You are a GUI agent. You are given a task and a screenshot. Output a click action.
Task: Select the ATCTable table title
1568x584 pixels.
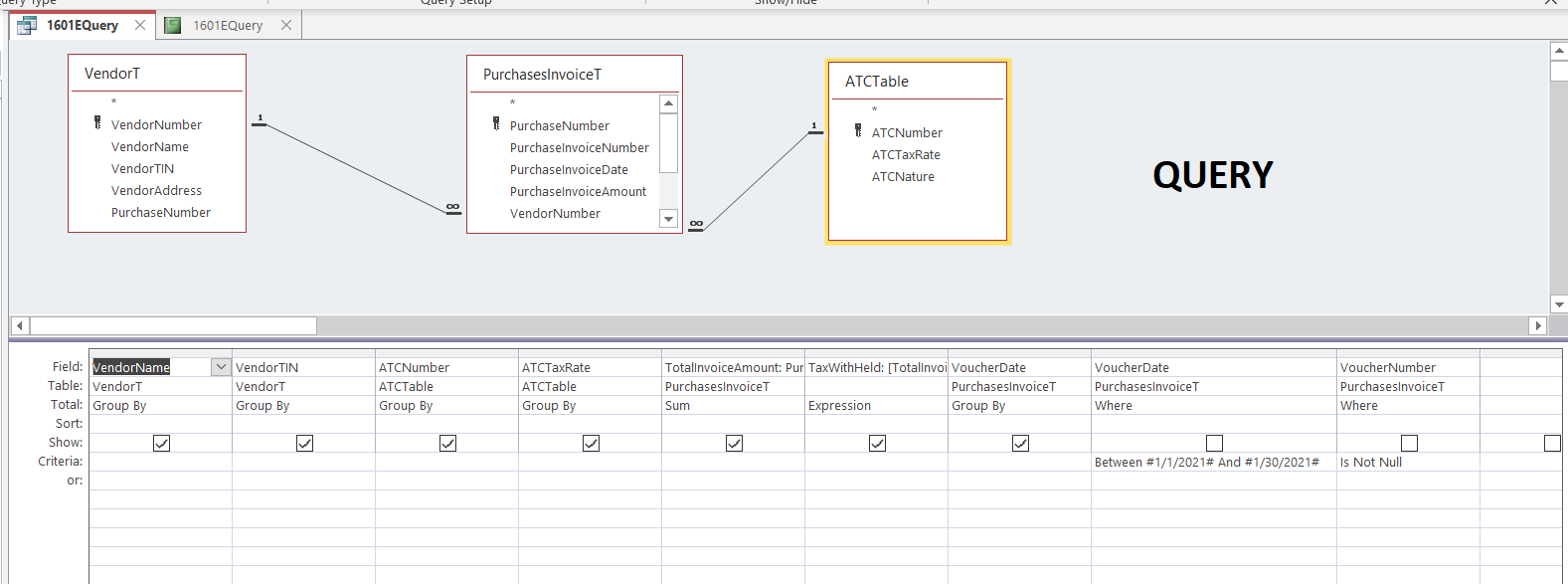pos(877,82)
